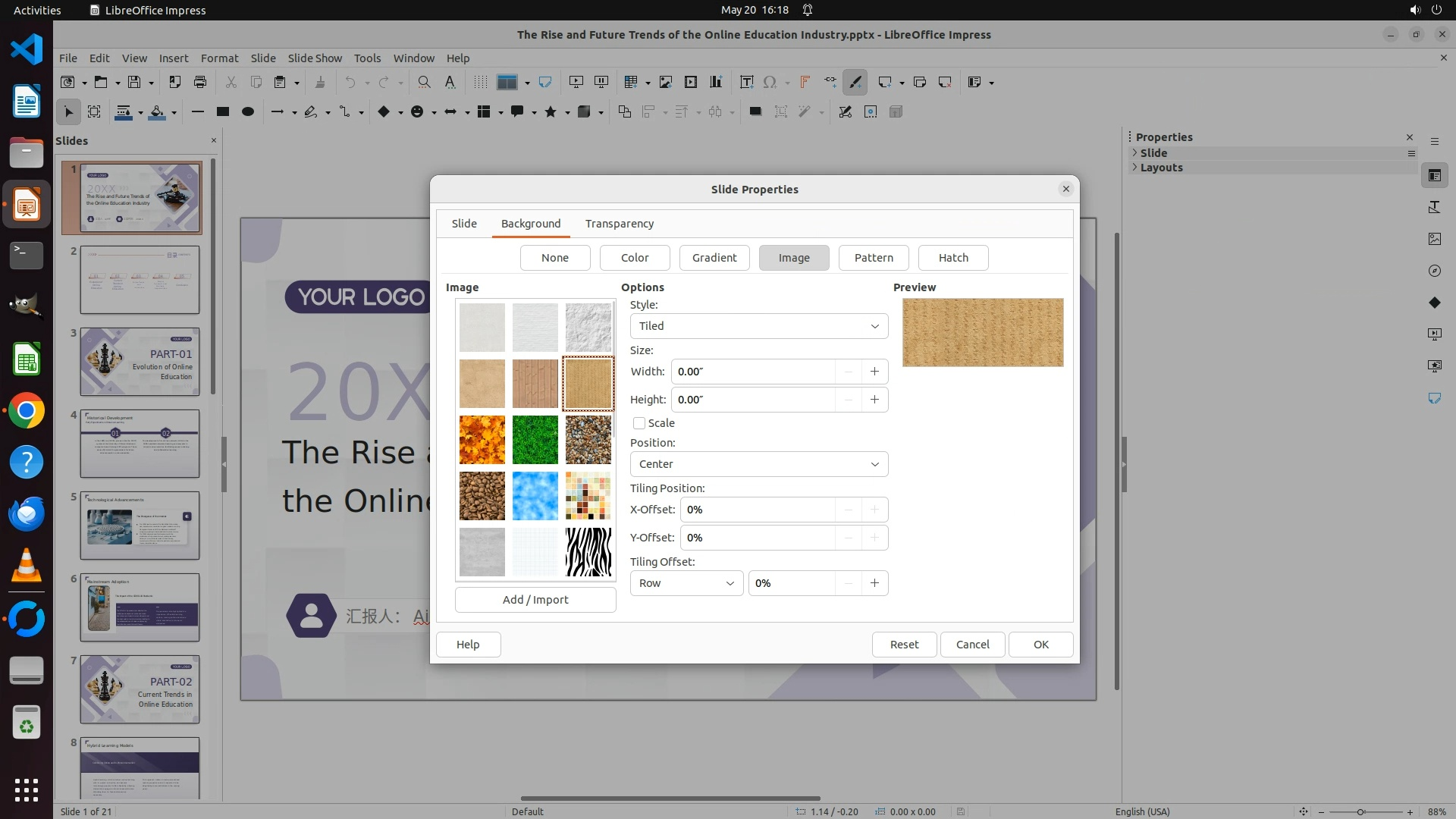Image resolution: width=1456 pixels, height=819 pixels.
Task: Open the Shapes sidebar deck icon
Action: point(1434,303)
